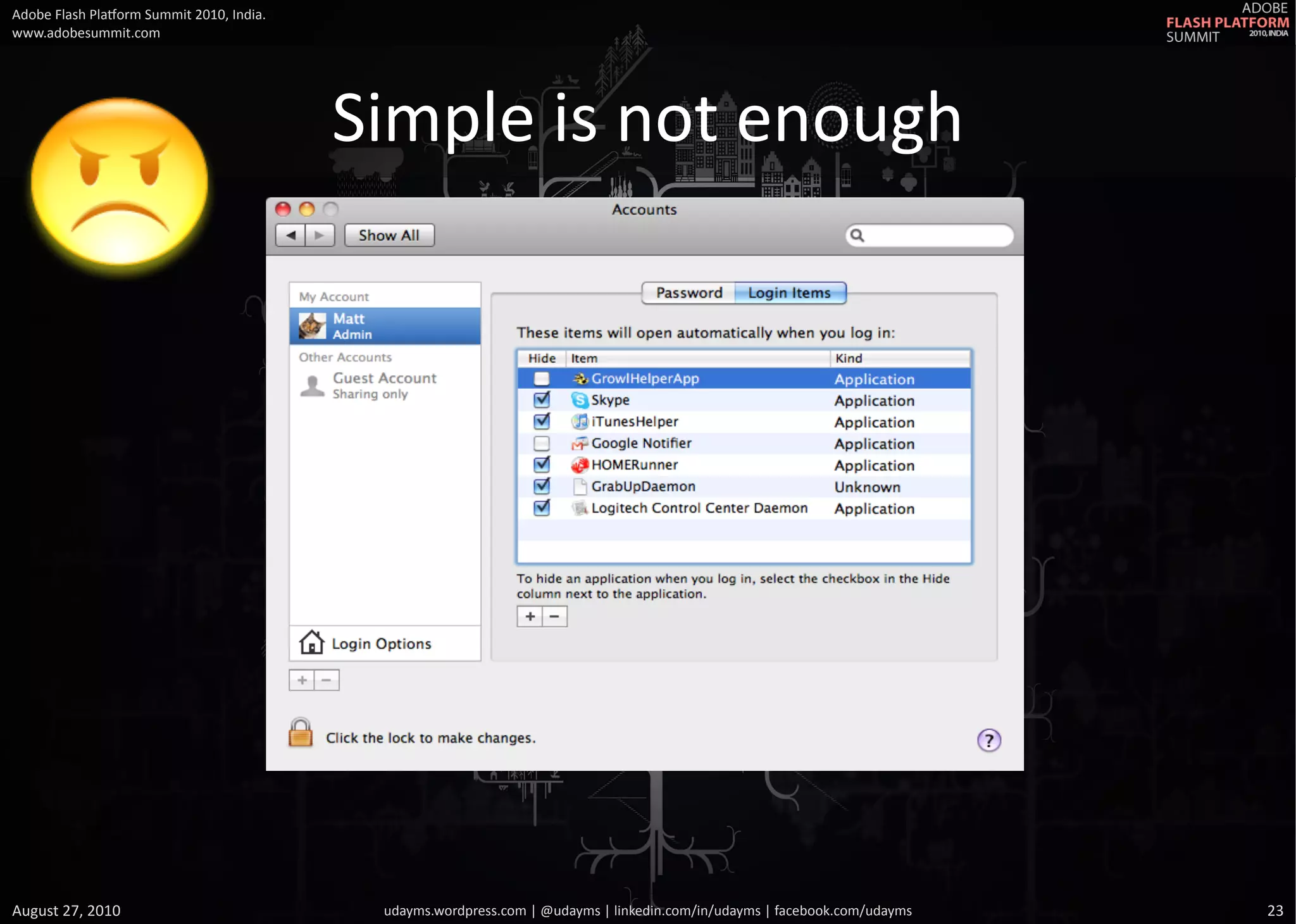
Task: Toggle Hide checkbox for GrowlHelperApp
Action: (x=542, y=378)
